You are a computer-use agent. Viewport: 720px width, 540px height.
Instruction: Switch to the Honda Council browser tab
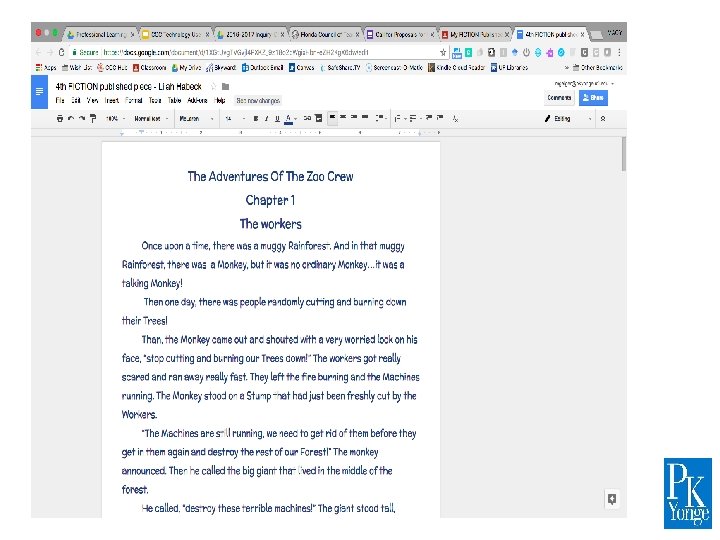(325, 34)
